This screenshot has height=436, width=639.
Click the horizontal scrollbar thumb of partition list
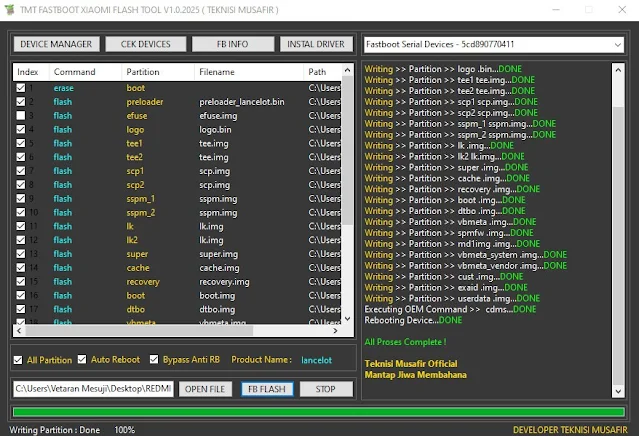(x=139, y=330)
